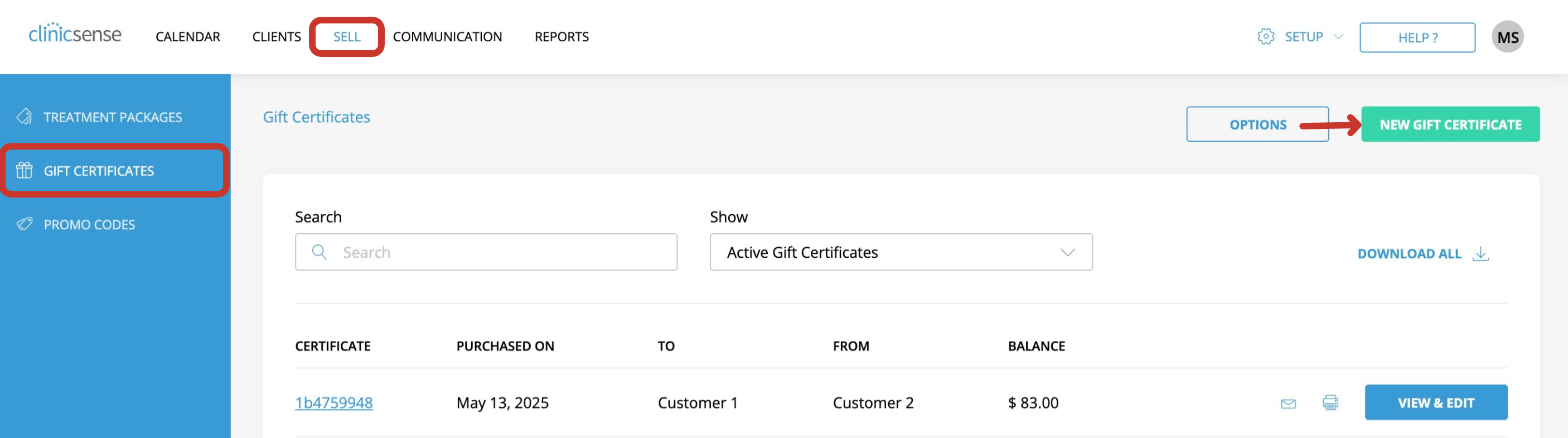The height and width of the screenshot is (438, 1568).
Task: Select the Customer 1 recipient cell
Action: click(698, 403)
